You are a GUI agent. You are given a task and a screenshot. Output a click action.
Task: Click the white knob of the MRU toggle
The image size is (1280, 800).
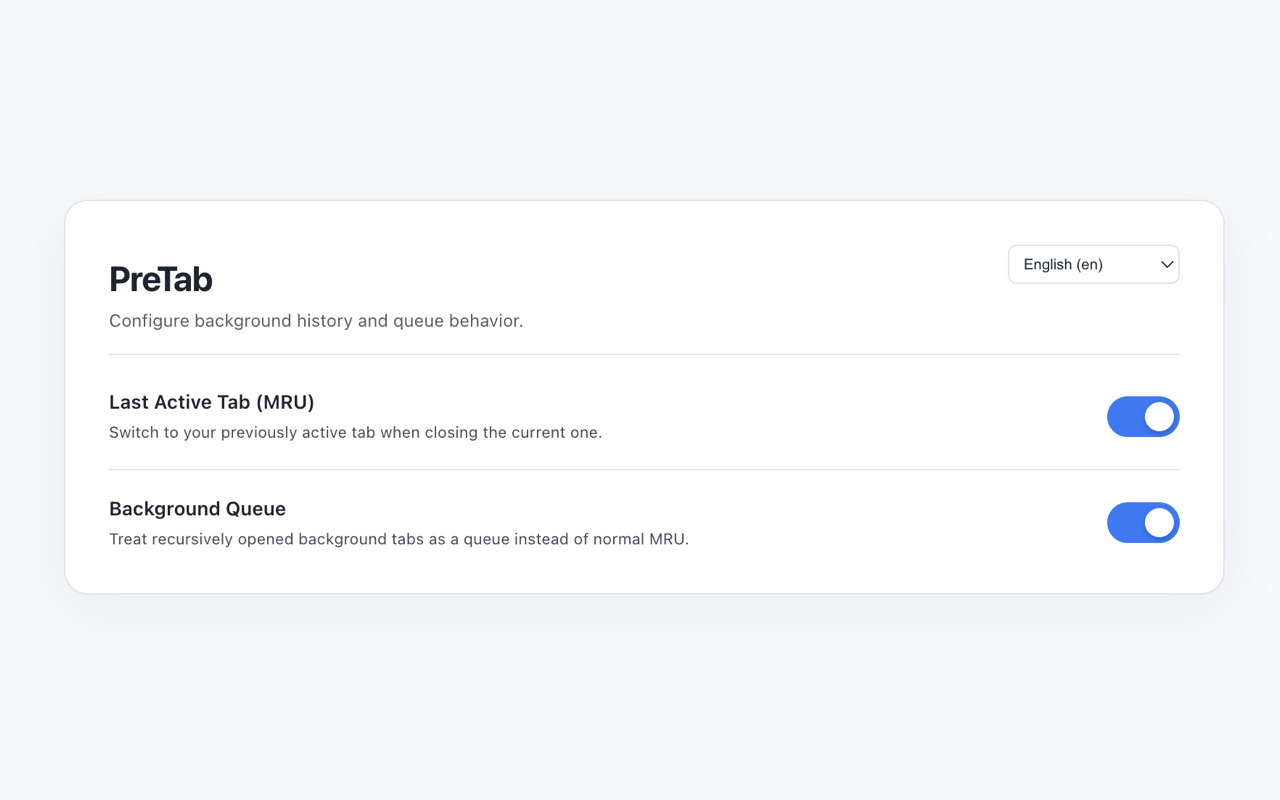coord(1159,417)
